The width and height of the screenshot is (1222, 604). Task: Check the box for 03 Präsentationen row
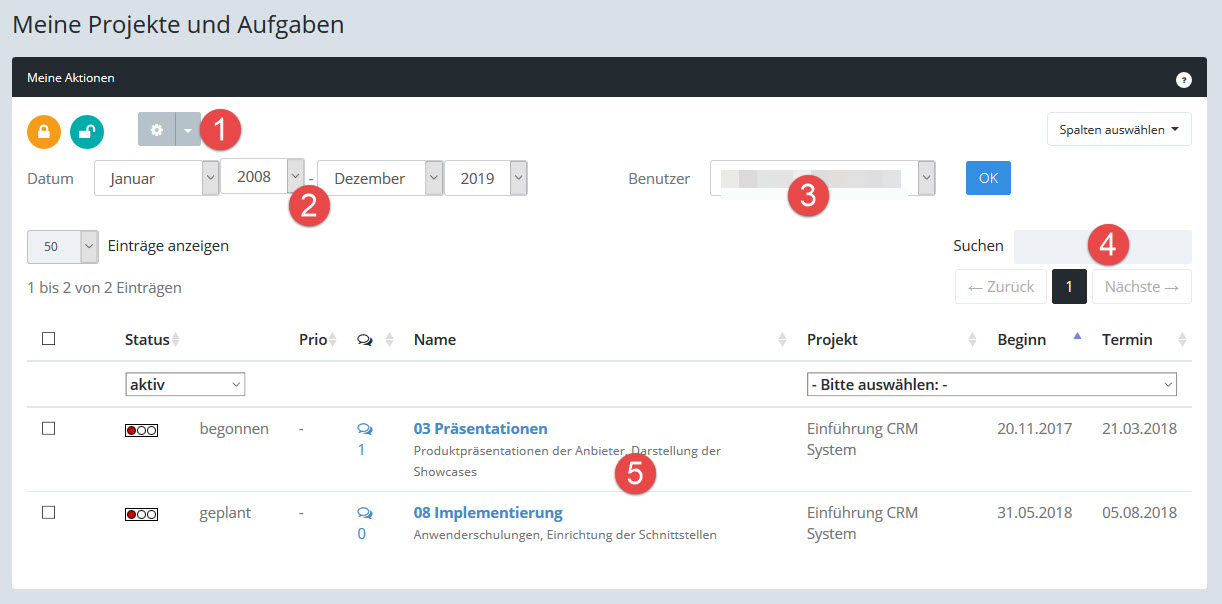48,428
